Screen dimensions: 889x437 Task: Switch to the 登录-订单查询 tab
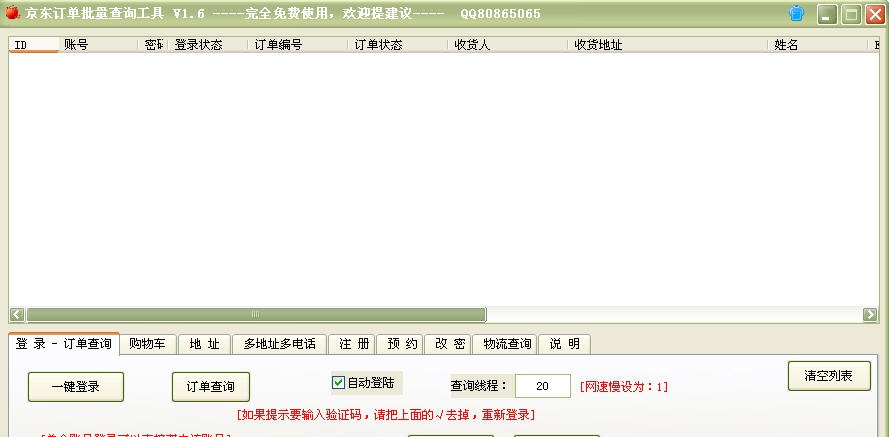(x=64, y=344)
